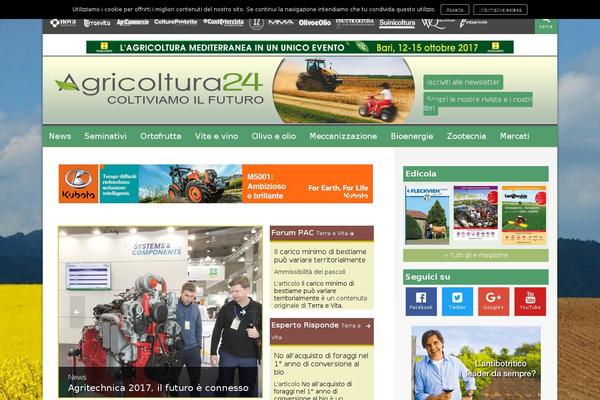
Task: Open the Fleckvieh magazine cover
Action: coord(427,215)
